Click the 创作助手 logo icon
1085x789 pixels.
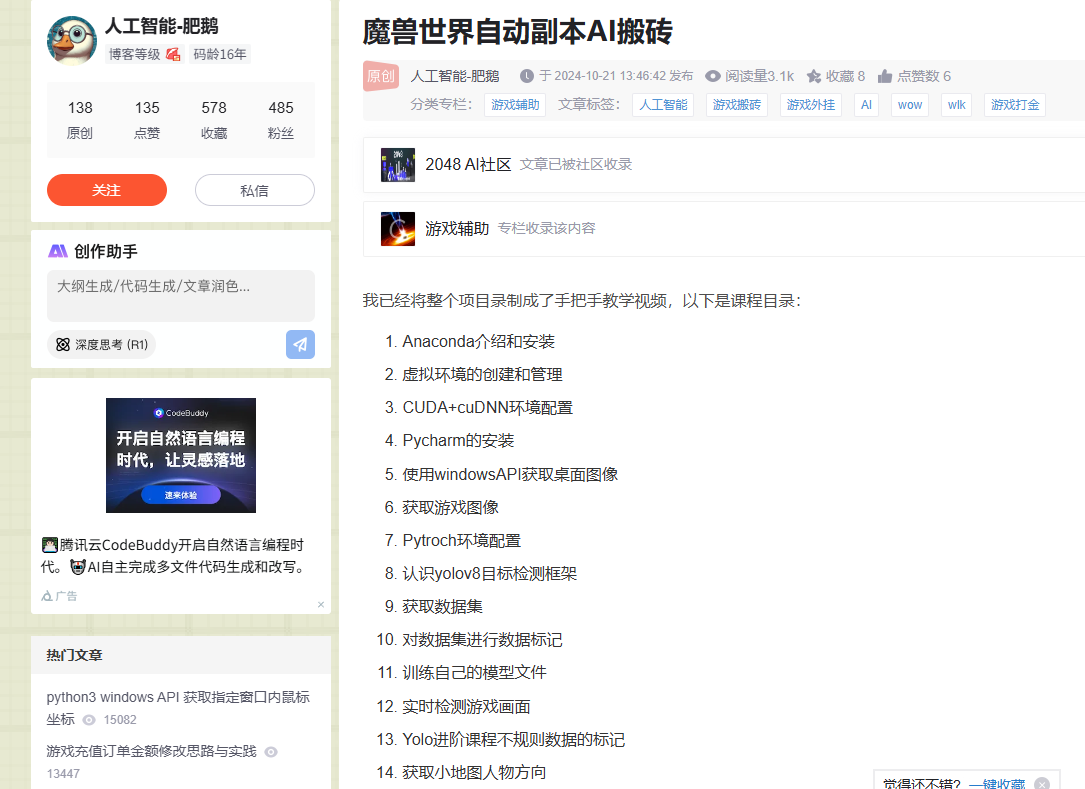coord(57,251)
